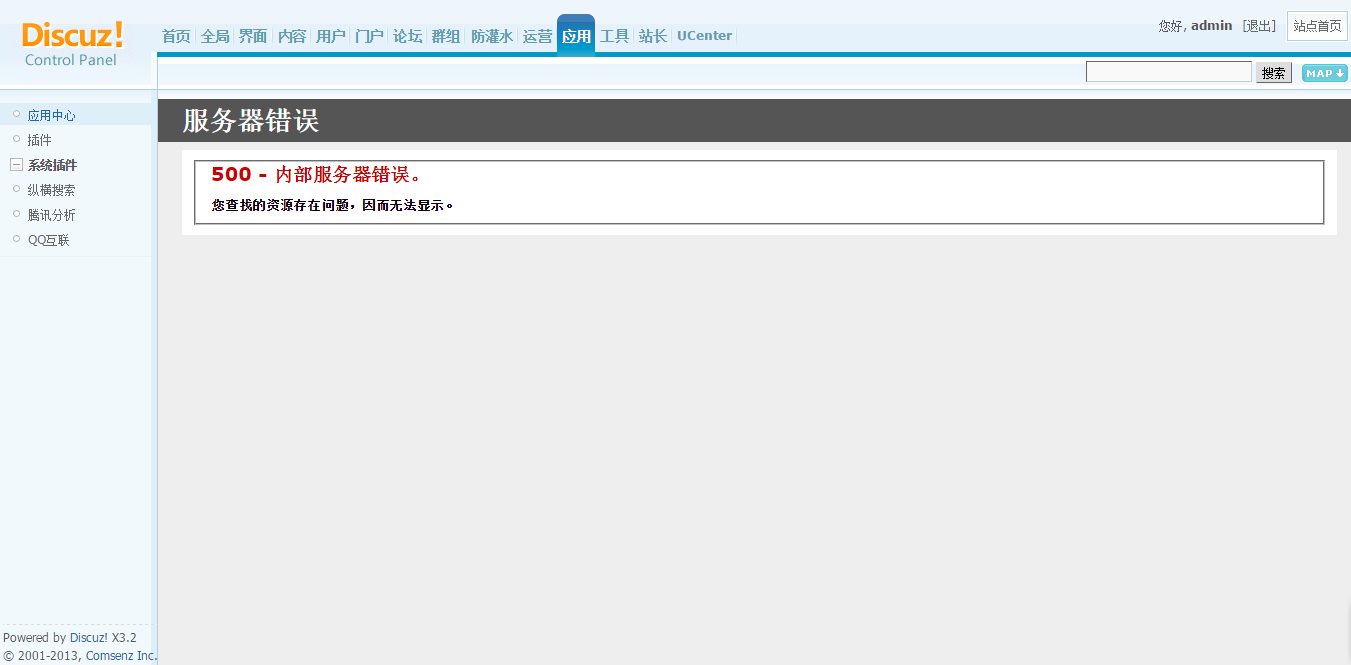Open the UCenter top menu

point(705,36)
